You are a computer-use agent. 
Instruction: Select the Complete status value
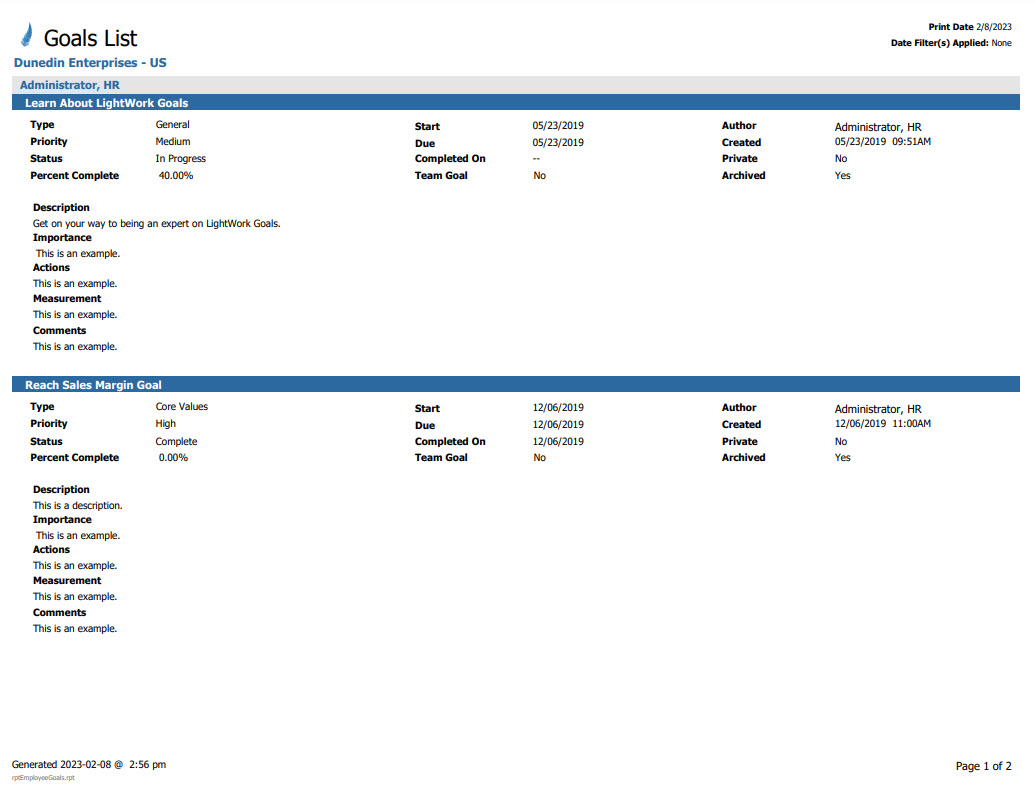176,441
